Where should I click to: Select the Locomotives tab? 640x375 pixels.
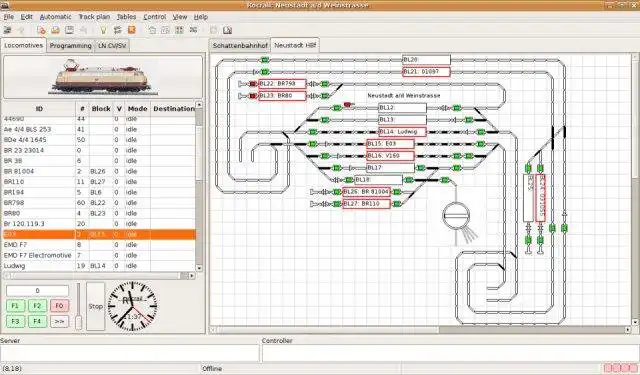pyautogui.click(x=24, y=45)
